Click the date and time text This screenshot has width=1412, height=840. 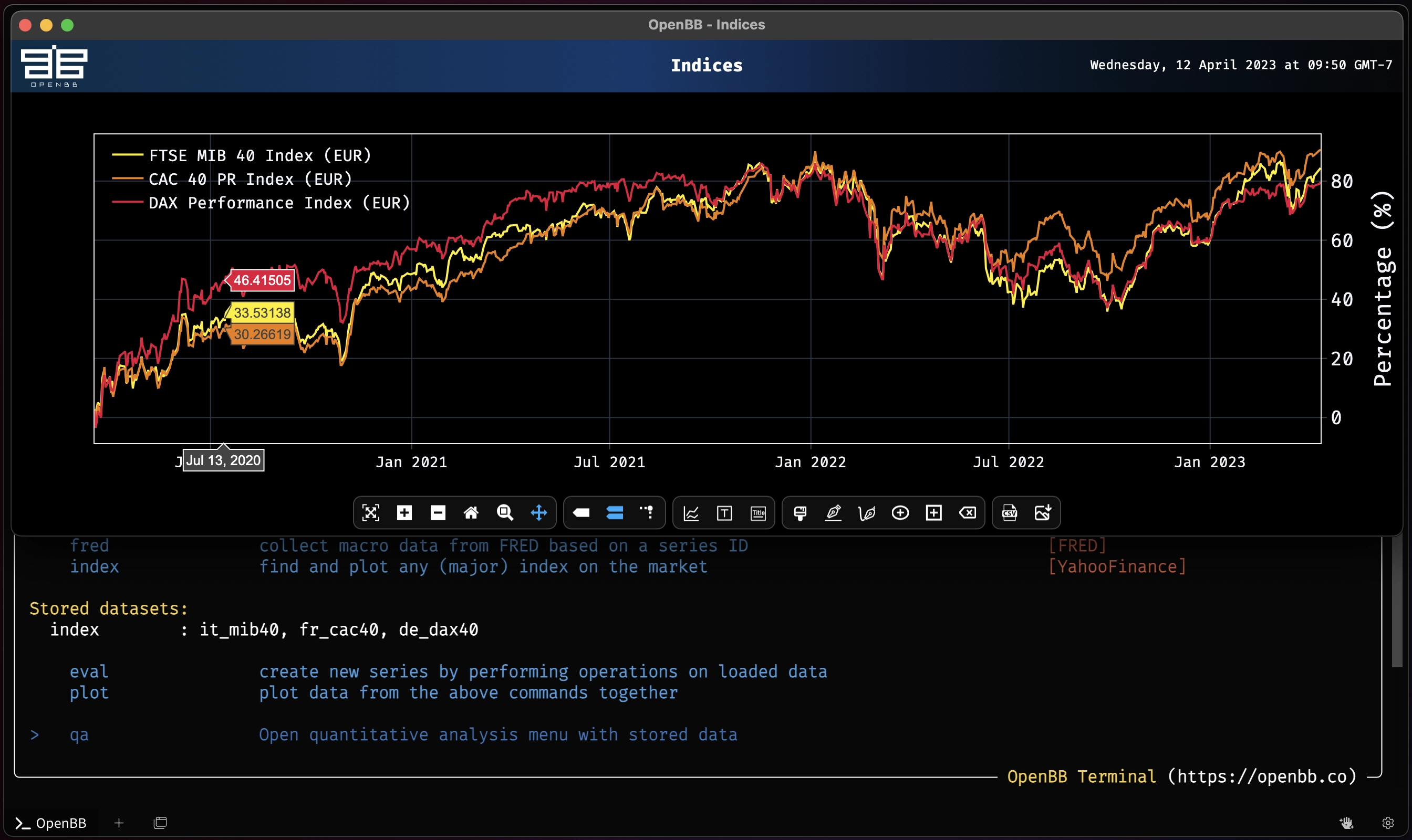1241,65
